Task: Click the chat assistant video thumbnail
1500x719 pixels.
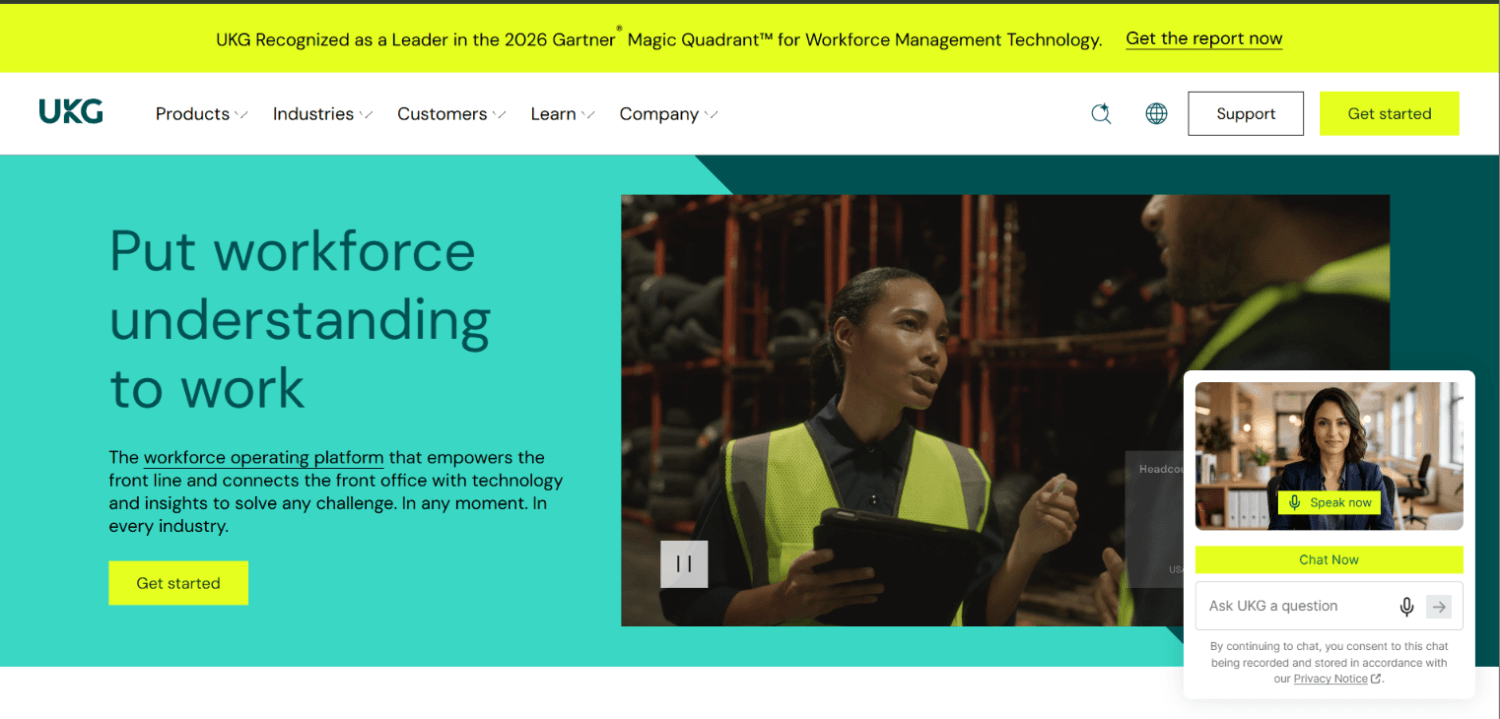Action: click(x=1329, y=456)
